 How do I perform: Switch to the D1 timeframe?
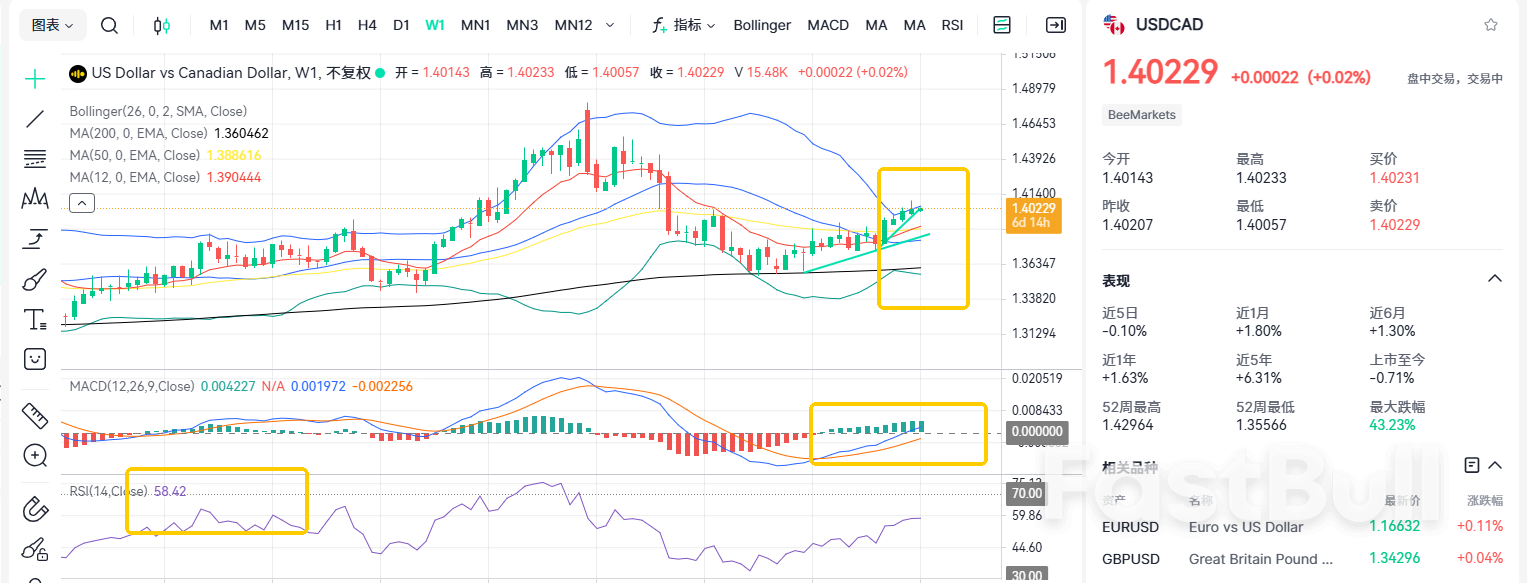401,25
